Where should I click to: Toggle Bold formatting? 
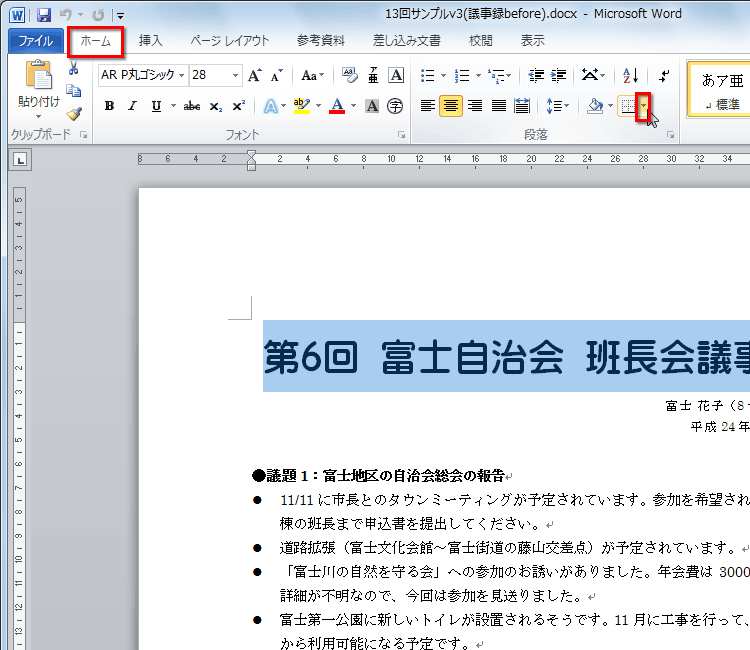tap(109, 106)
